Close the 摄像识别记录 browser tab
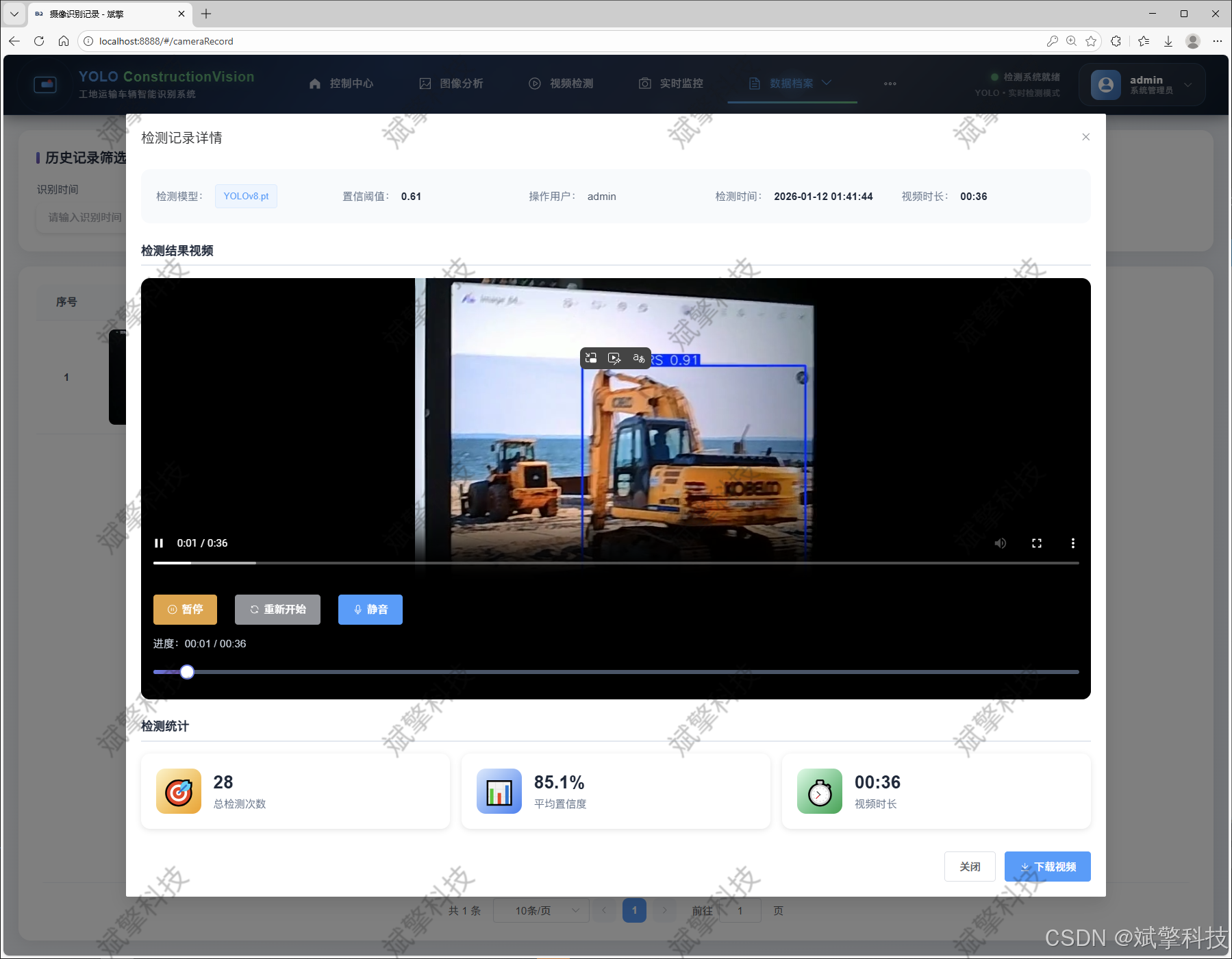This screenshot has height=959, width=1232. pyautogui.click(x=181, y=14)
